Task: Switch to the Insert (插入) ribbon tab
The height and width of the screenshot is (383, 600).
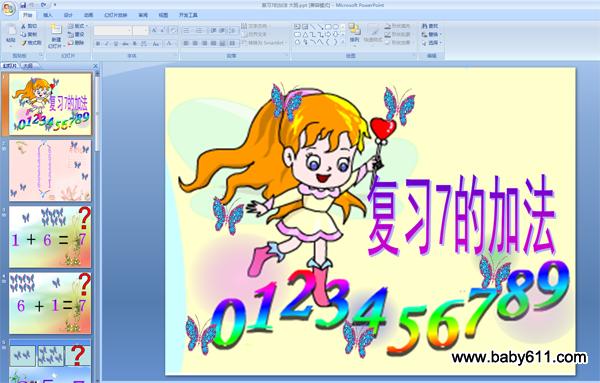Action: (48, 15)
